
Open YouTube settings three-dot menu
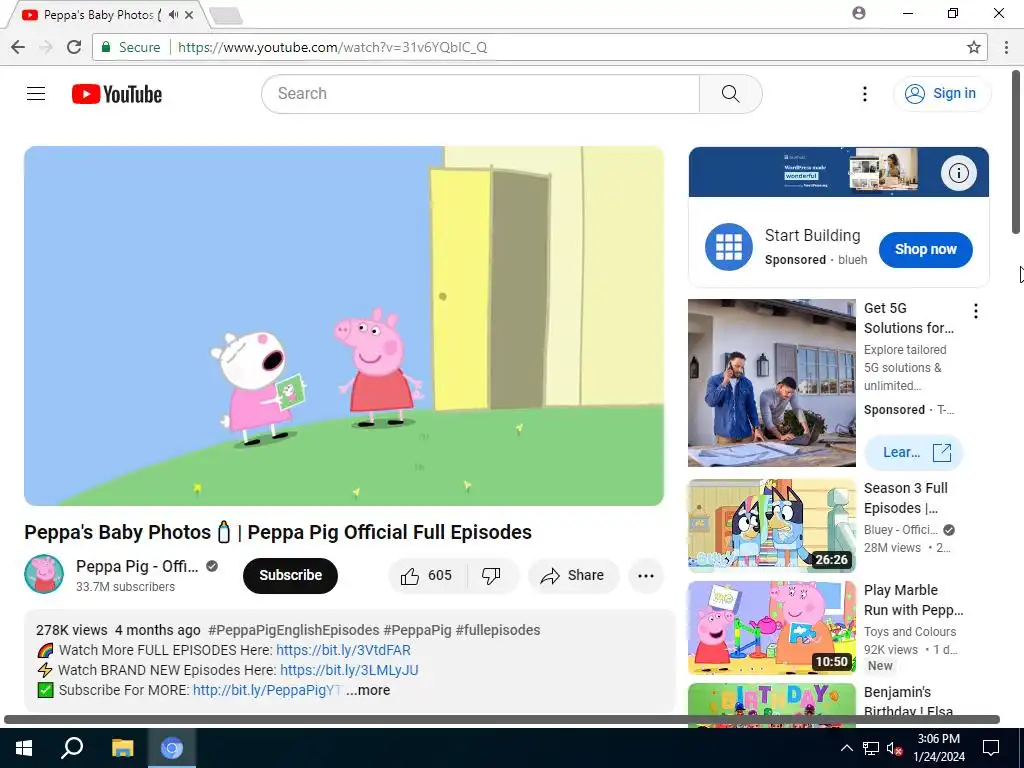coord(865,94)
